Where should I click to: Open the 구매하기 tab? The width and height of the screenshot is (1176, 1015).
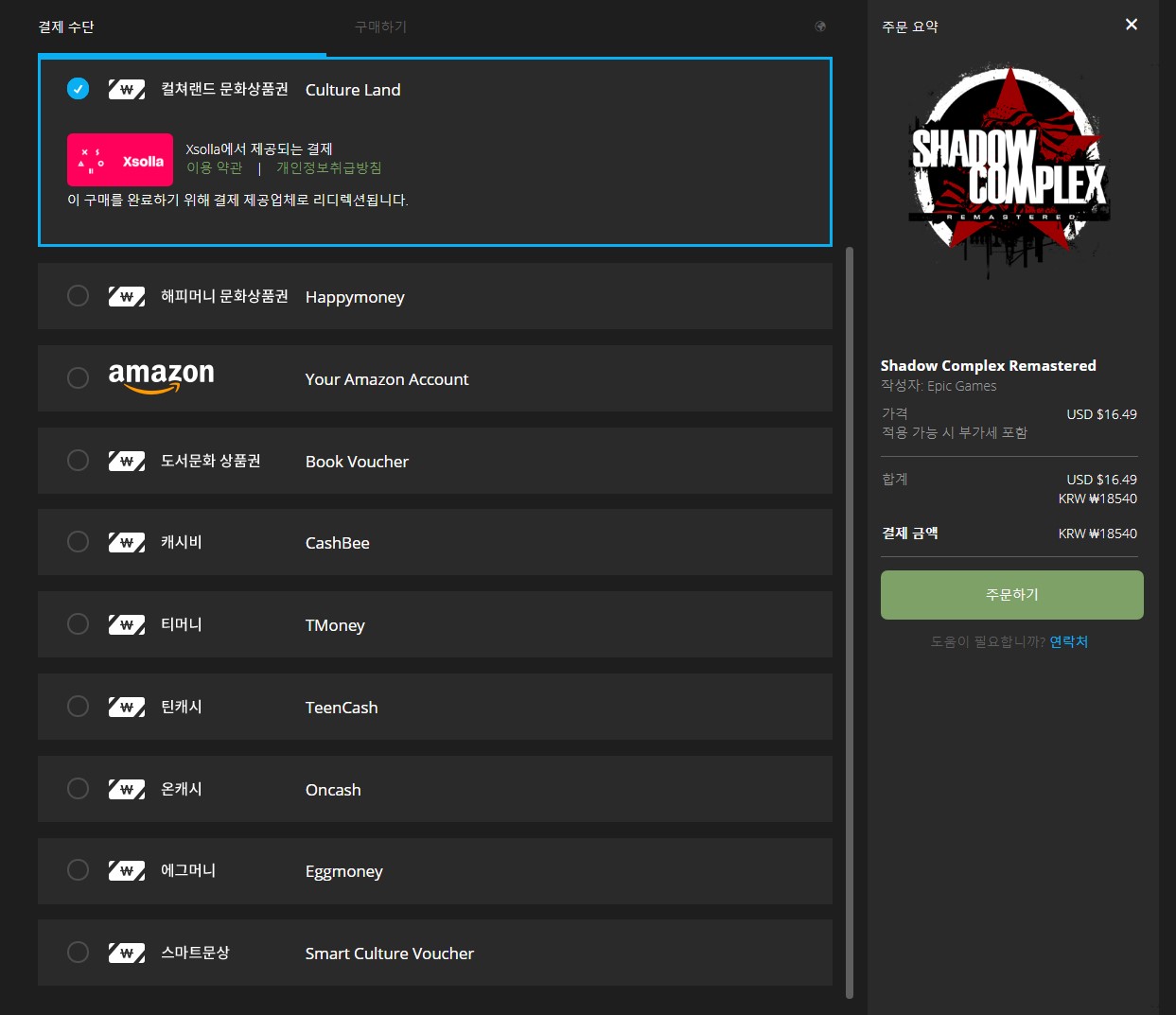[x=380, y=27]
